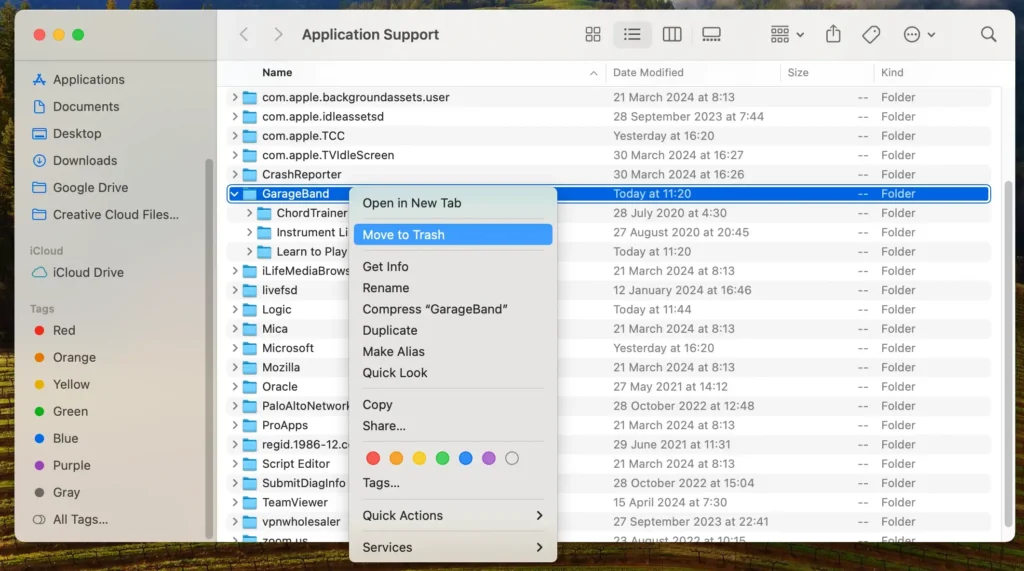Expand the Mozilla folder
The height and width of the screenshot is (571, 1024).
(234, 367)
